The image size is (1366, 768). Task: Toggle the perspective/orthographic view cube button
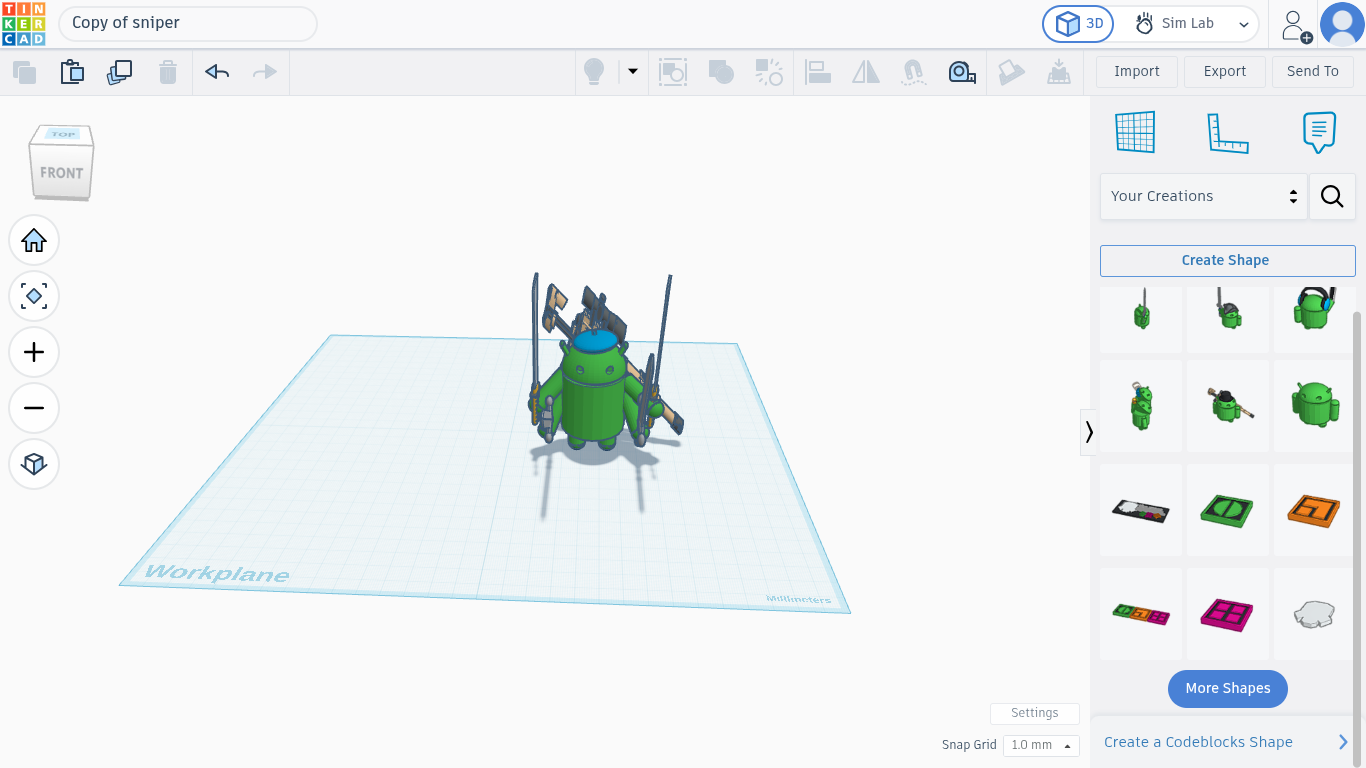[34, 464]
